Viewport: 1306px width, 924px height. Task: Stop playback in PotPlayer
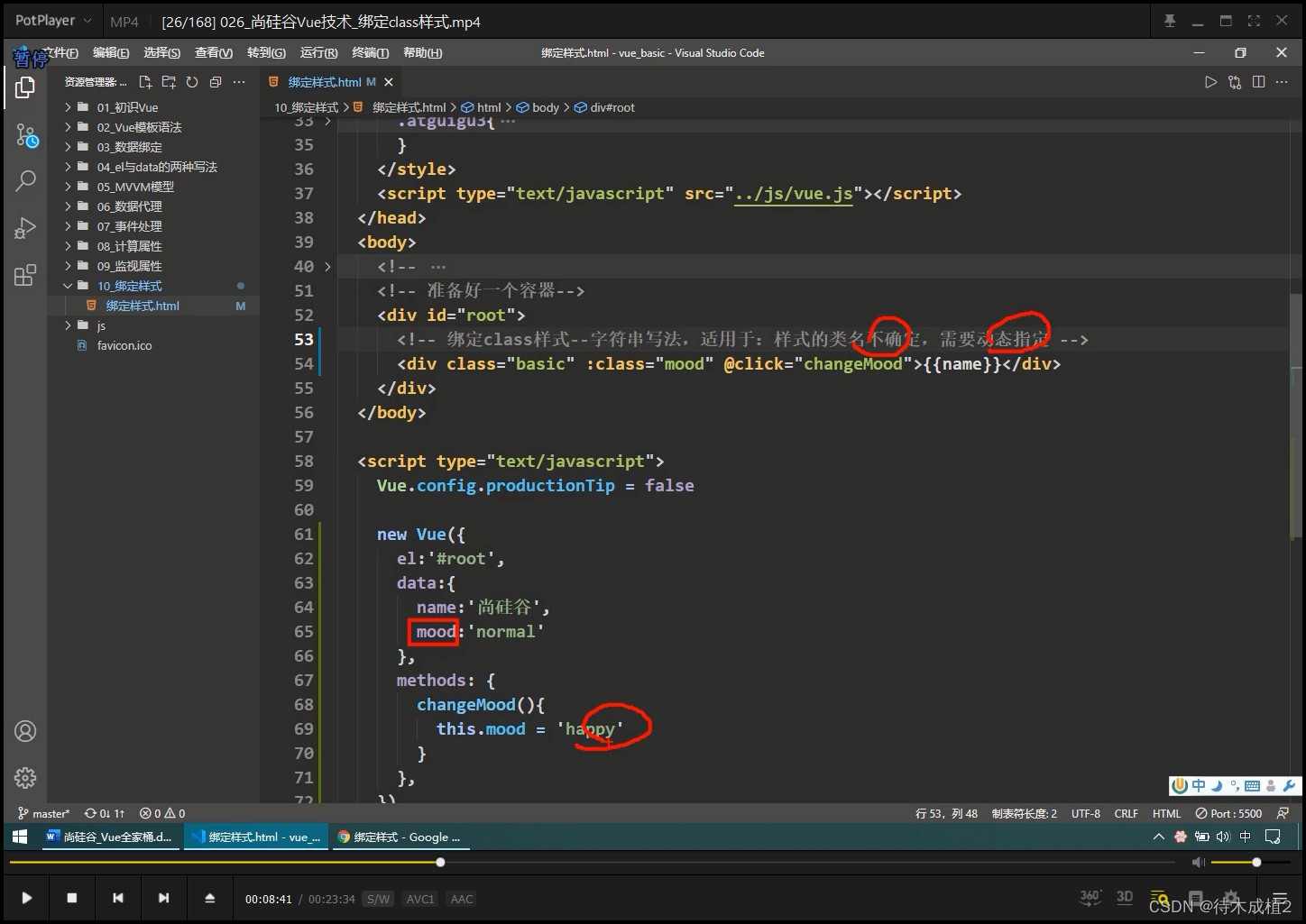tap(72, 898)
